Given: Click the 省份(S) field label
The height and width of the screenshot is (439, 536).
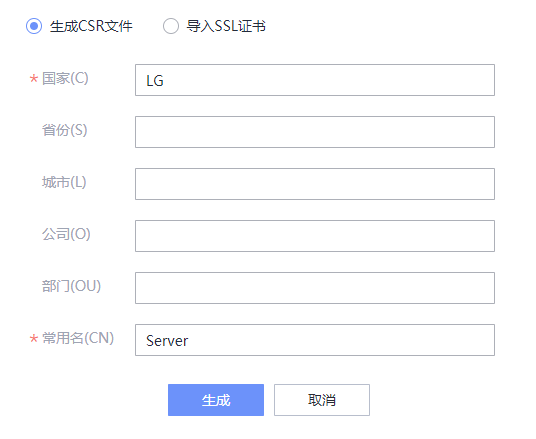Looking at the screenshot, I should (x=65, y=130).
